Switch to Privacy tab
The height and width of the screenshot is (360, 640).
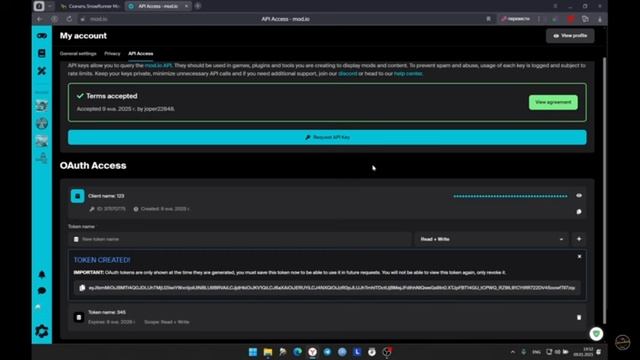112,53
